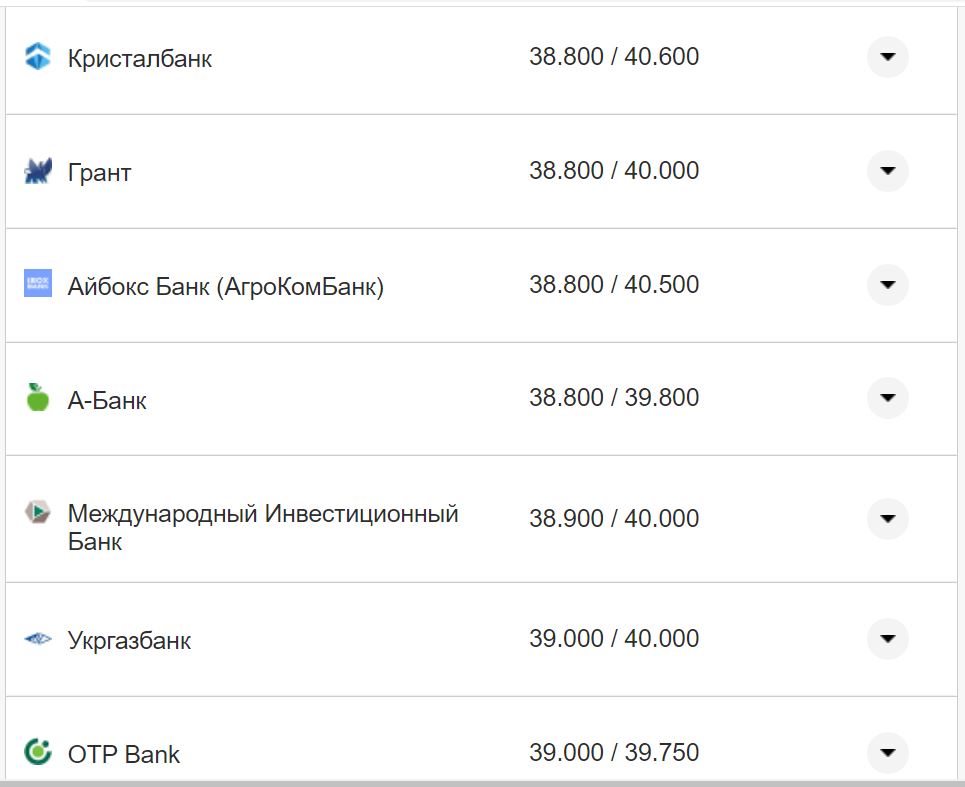Expand the А-Банк row details
The height and width of the screenshot is (787, 965).
pos(887,397)
